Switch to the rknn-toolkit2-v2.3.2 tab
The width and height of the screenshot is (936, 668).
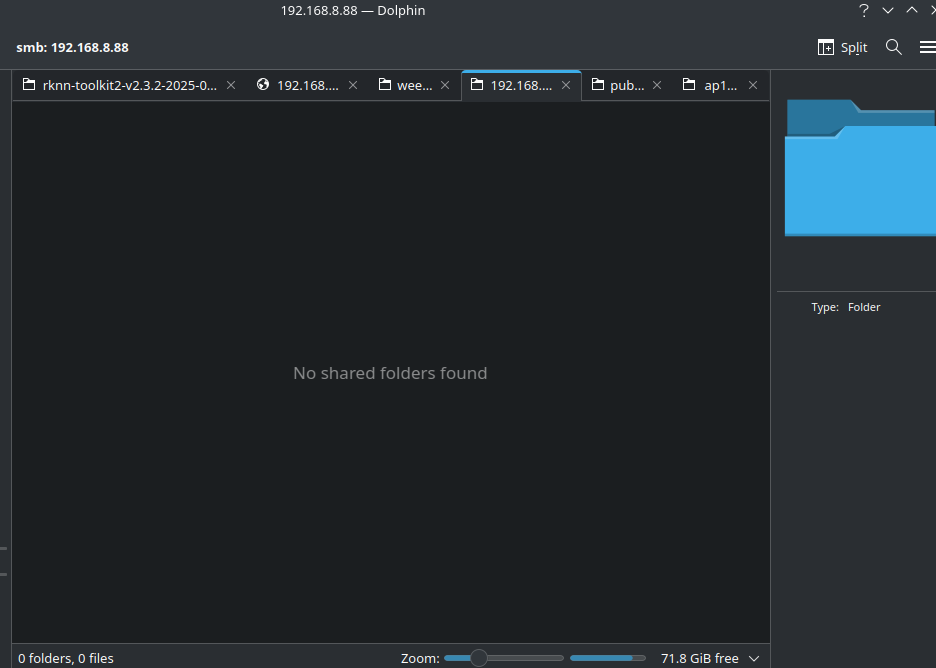(x=130, y=85)
